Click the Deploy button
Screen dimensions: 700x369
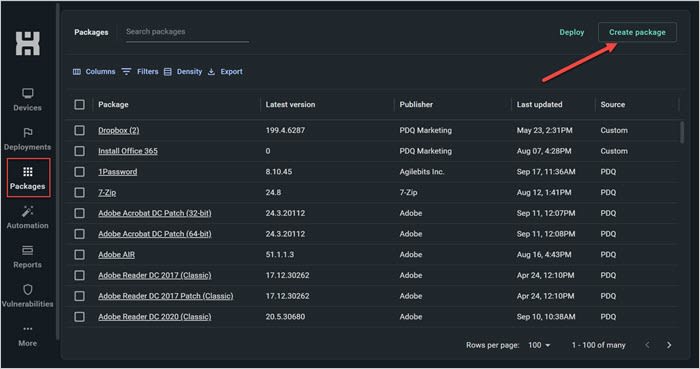click(x=572, y=32)
